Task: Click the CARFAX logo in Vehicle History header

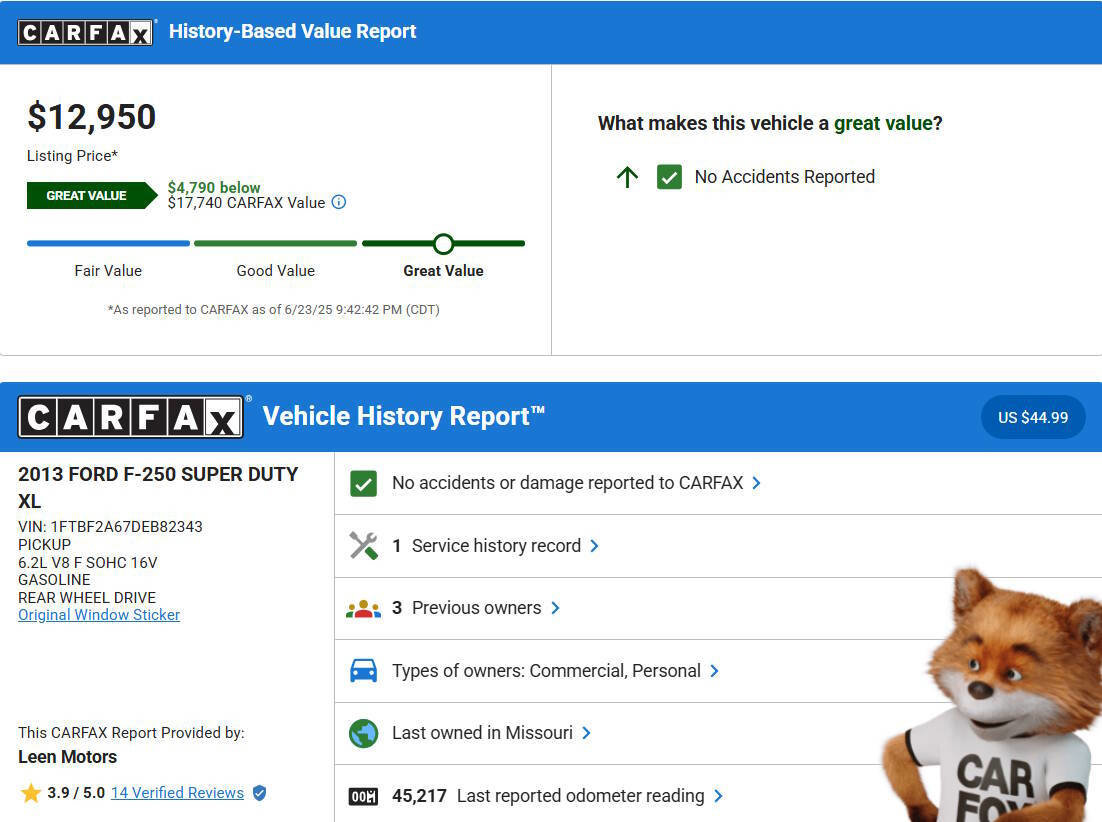Action: click(x=130, y=417)
